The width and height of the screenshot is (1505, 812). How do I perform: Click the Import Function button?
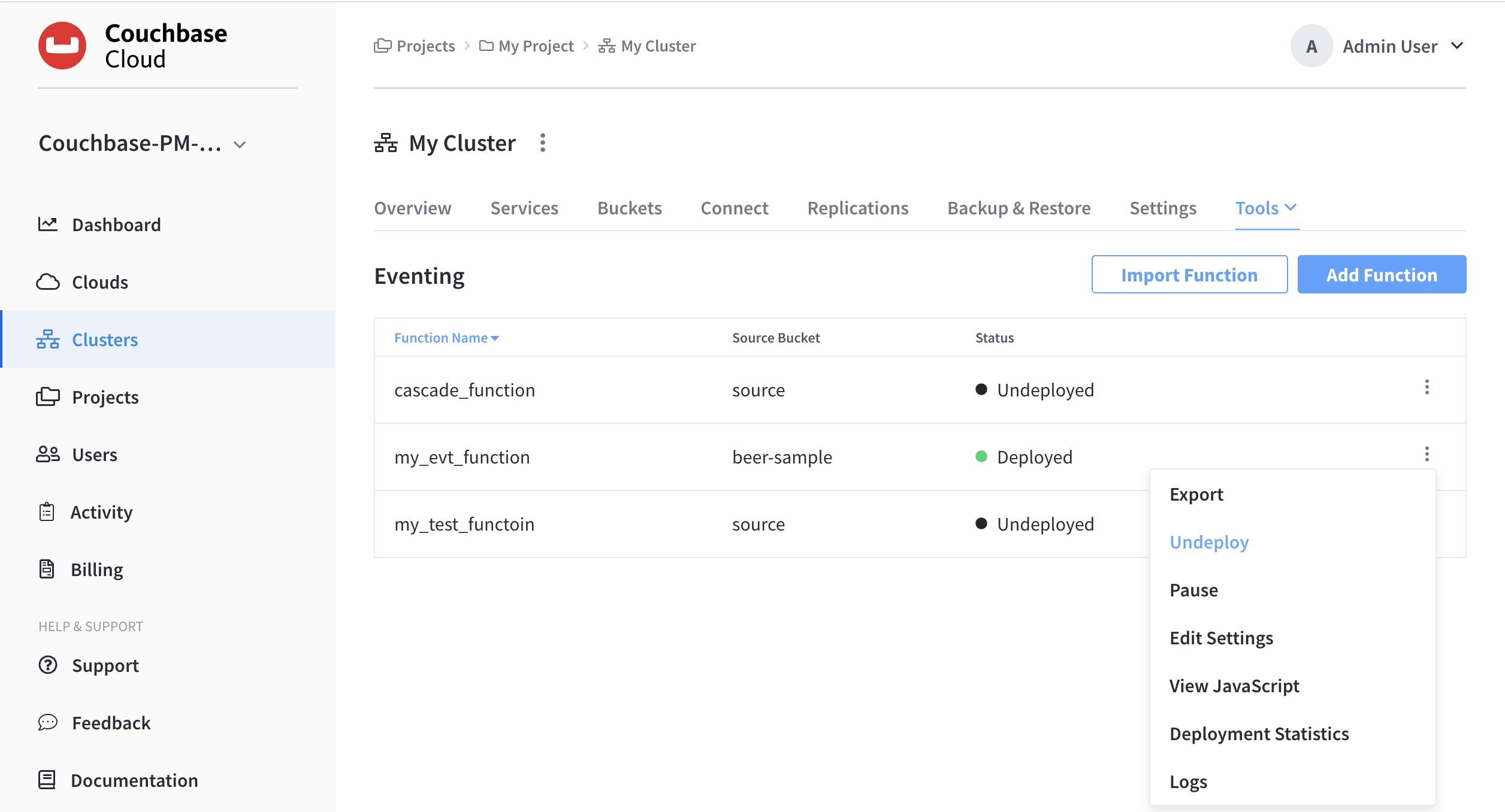1189,275
